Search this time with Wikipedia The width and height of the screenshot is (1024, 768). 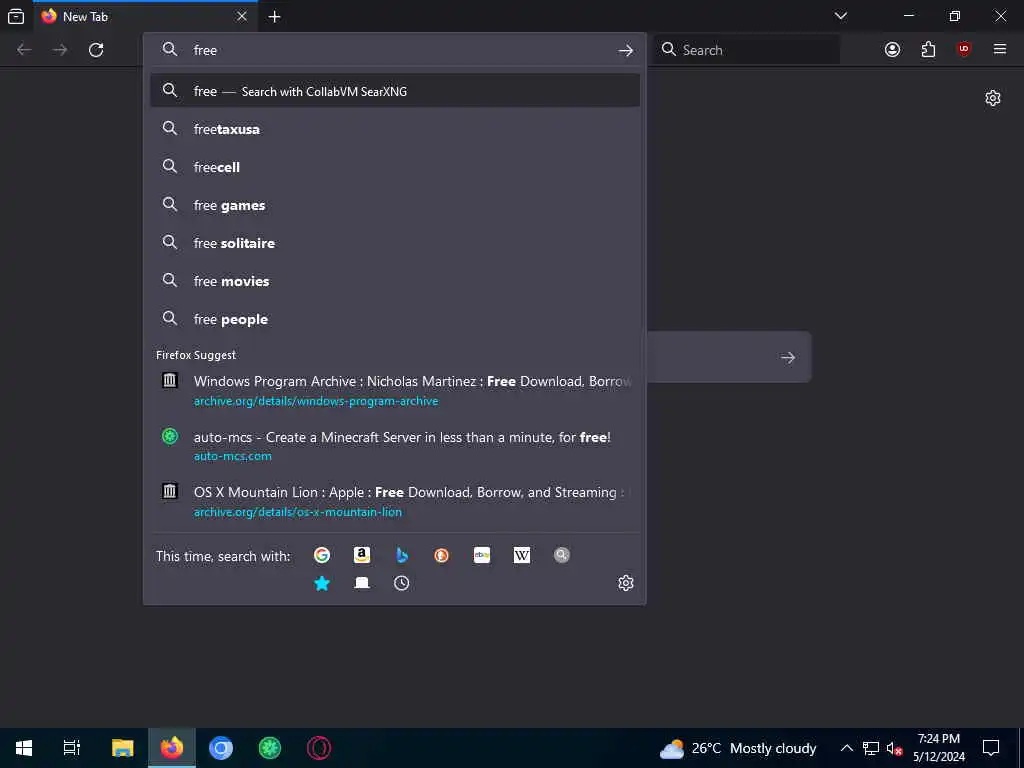522,555
